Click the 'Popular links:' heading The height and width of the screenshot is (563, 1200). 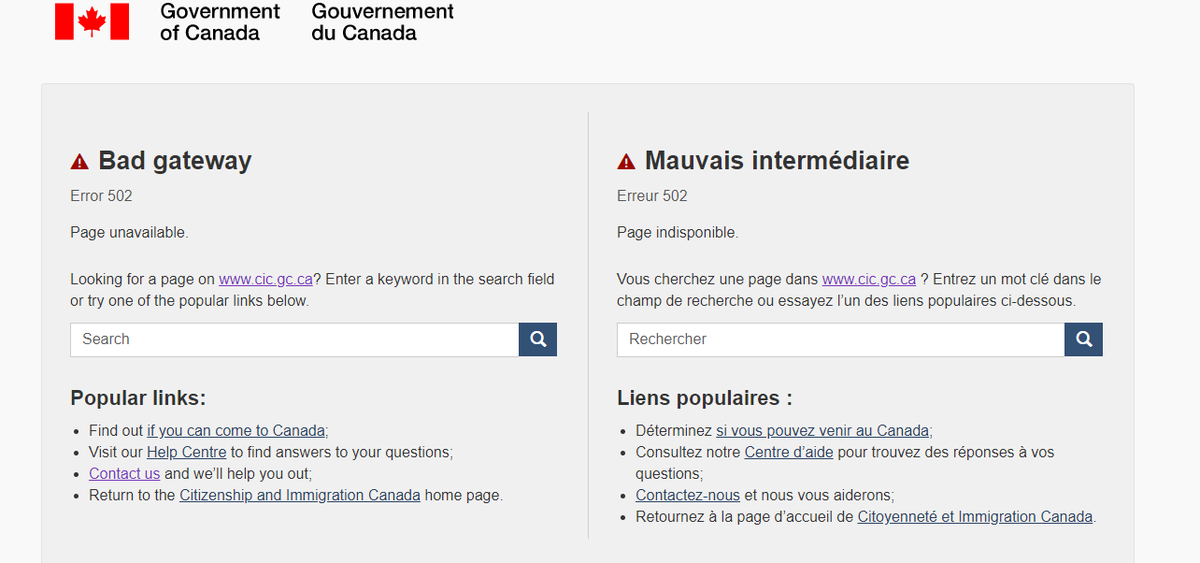(138, 398)
